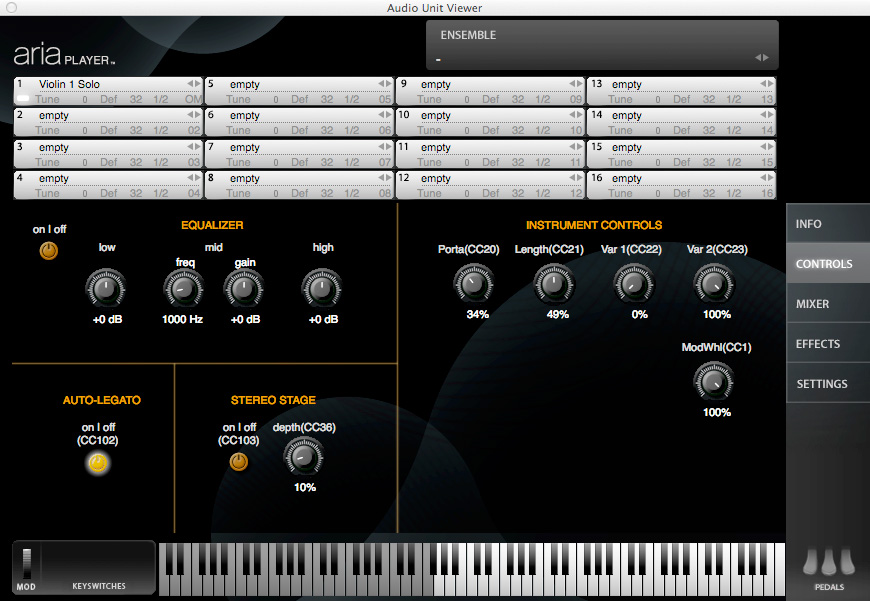The height and width of the screenshot is (601, 870).
Task: Toggle the Equalizer on/off button
Action: coord(49,251)
